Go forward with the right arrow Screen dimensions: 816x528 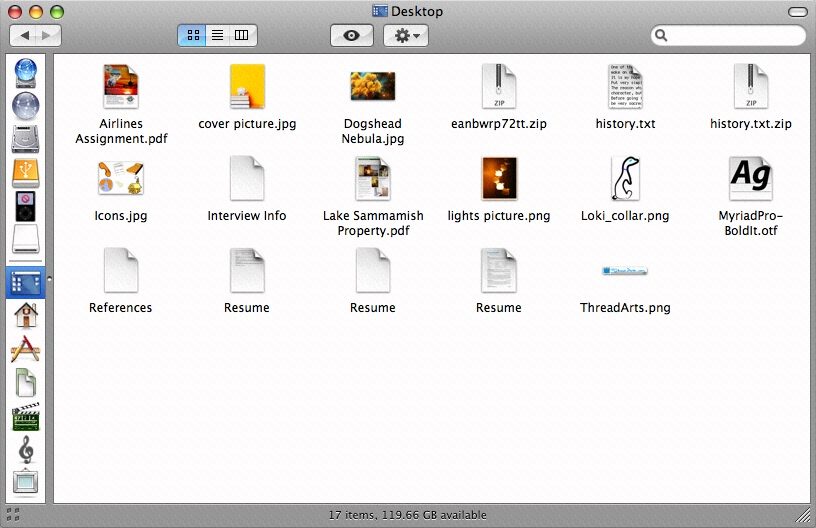click(48, 35)
